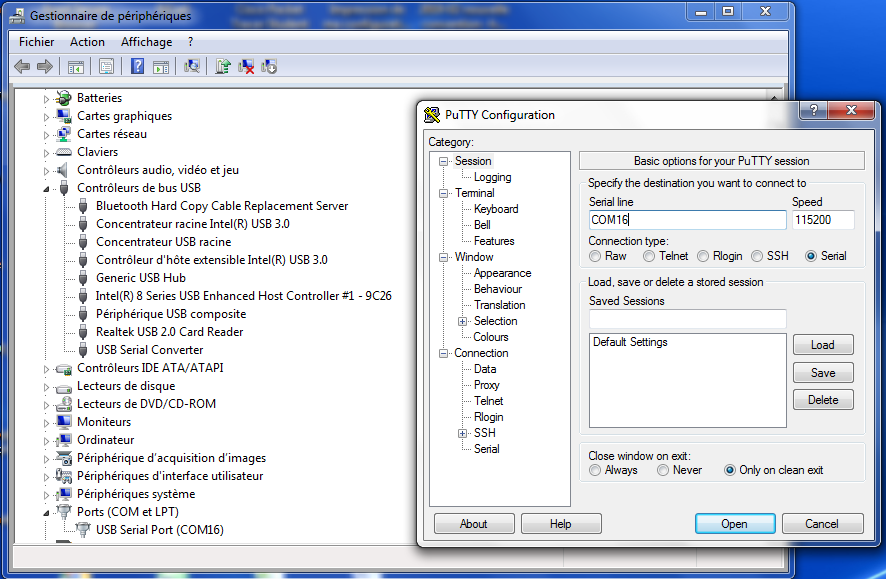Open the ? help menu
Viewport: 886px width, 579px height.
click(x=190, y=42)
